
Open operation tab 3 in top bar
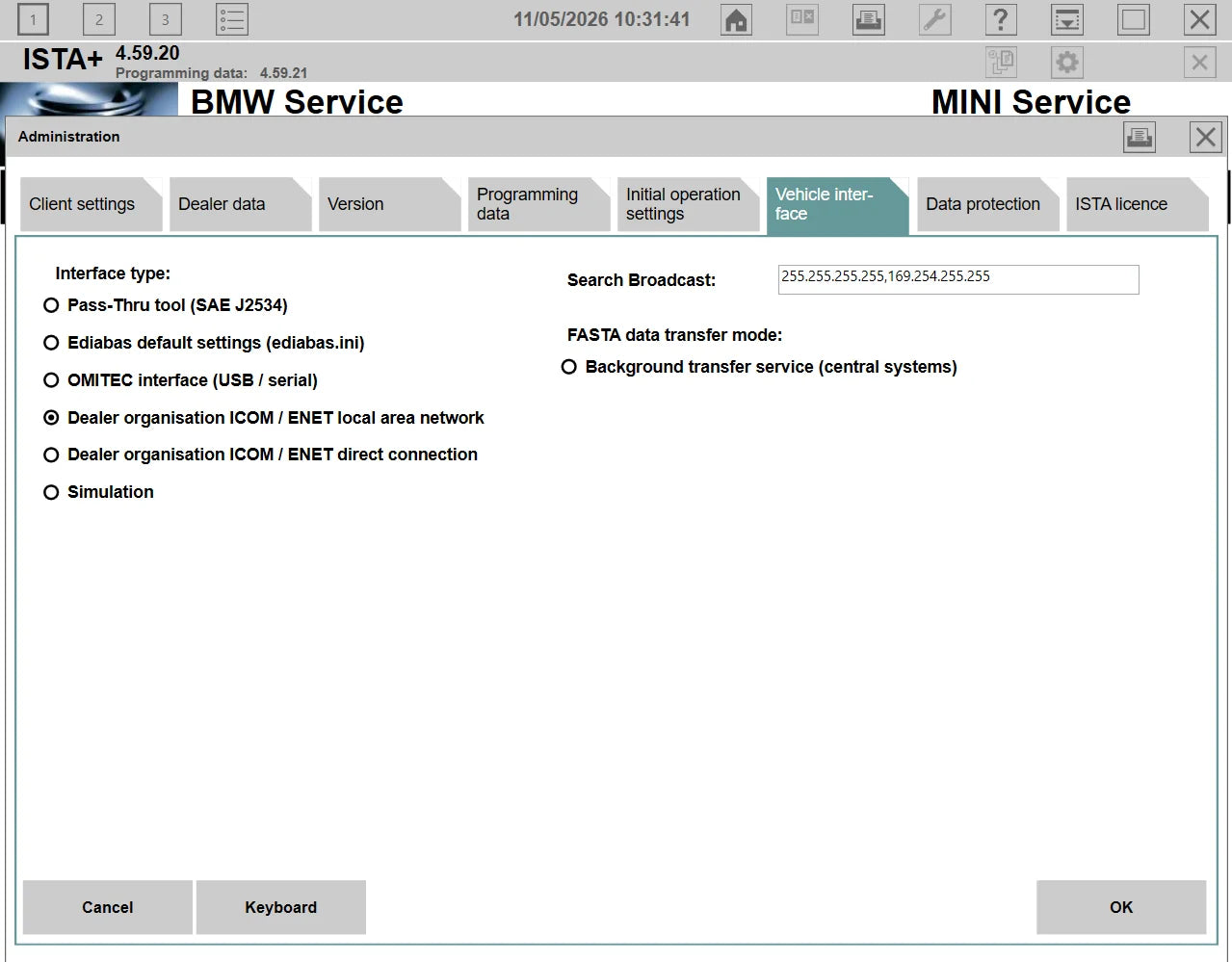click(165, 19)
